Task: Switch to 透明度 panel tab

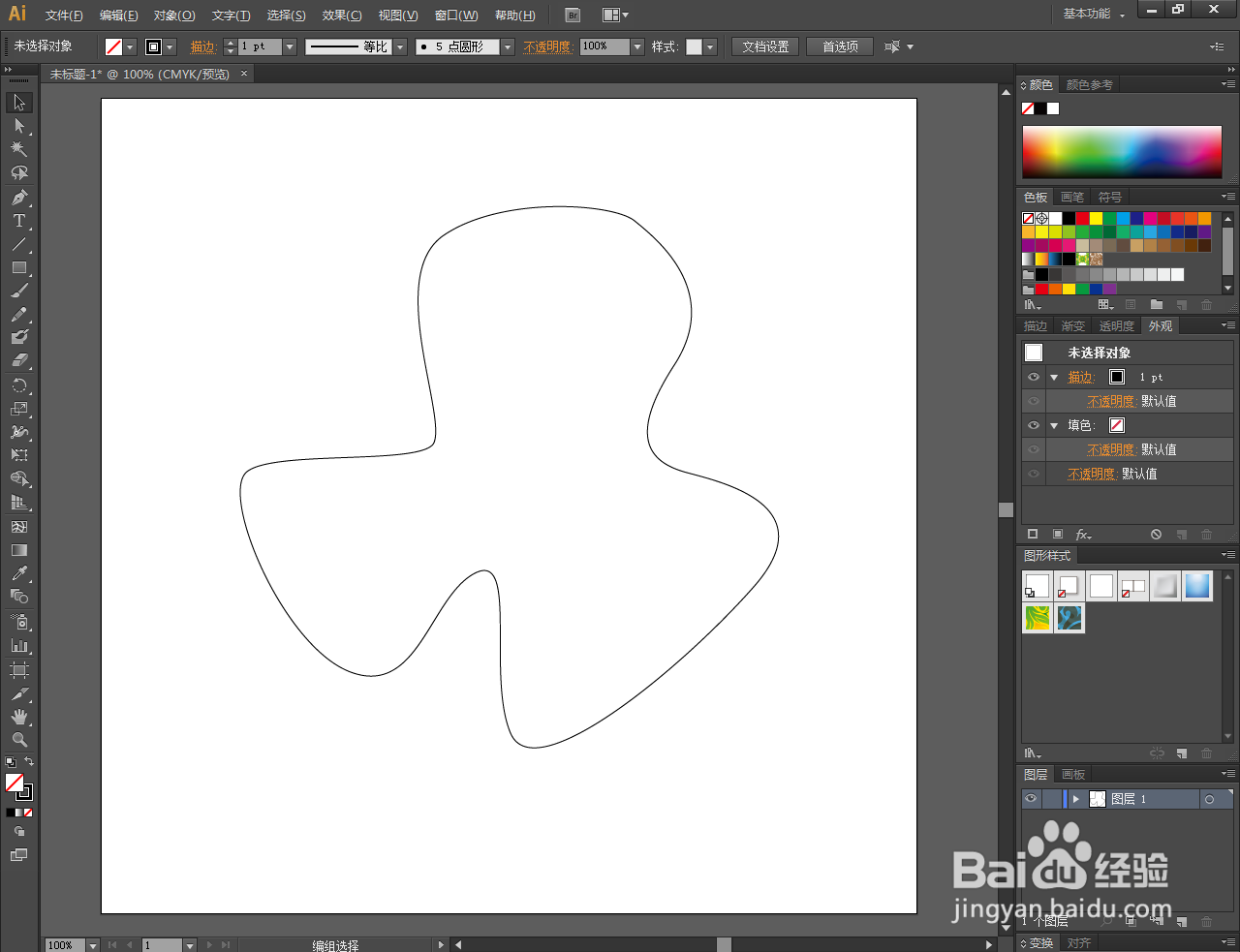Action: [x=1116, y=326]
